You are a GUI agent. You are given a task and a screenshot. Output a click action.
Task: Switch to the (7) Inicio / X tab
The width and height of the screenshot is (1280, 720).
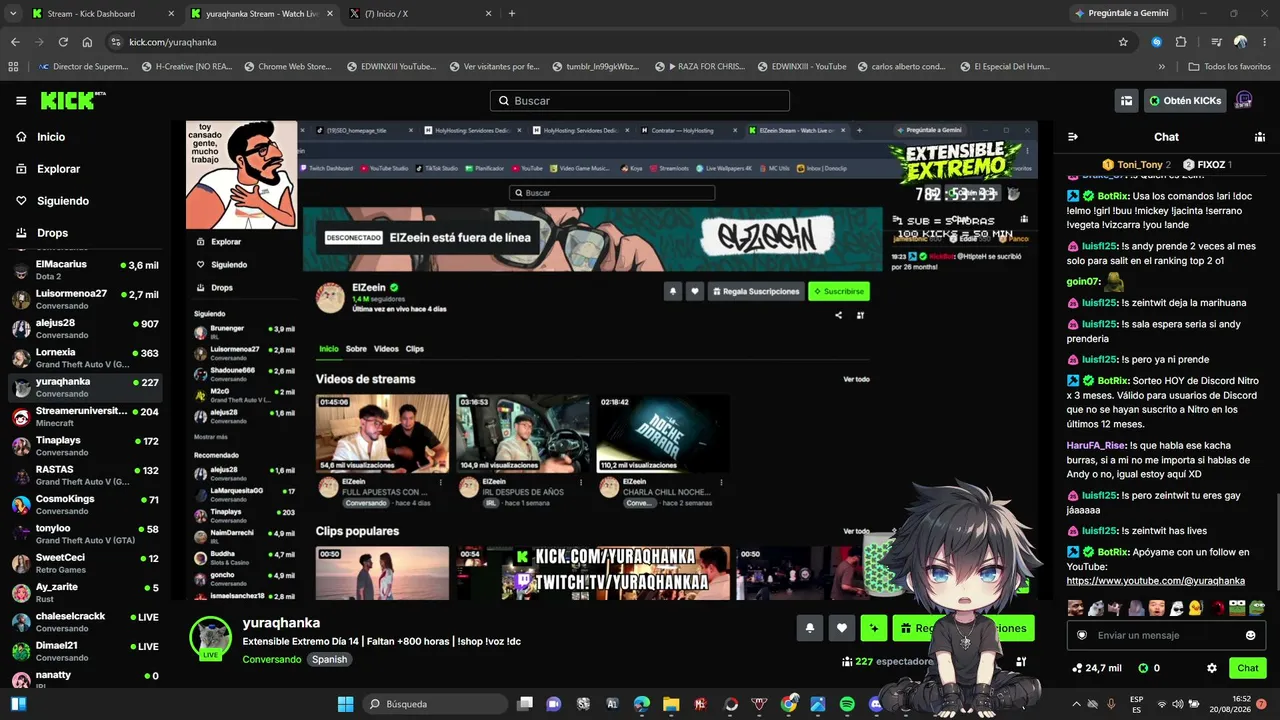(420, 14)
